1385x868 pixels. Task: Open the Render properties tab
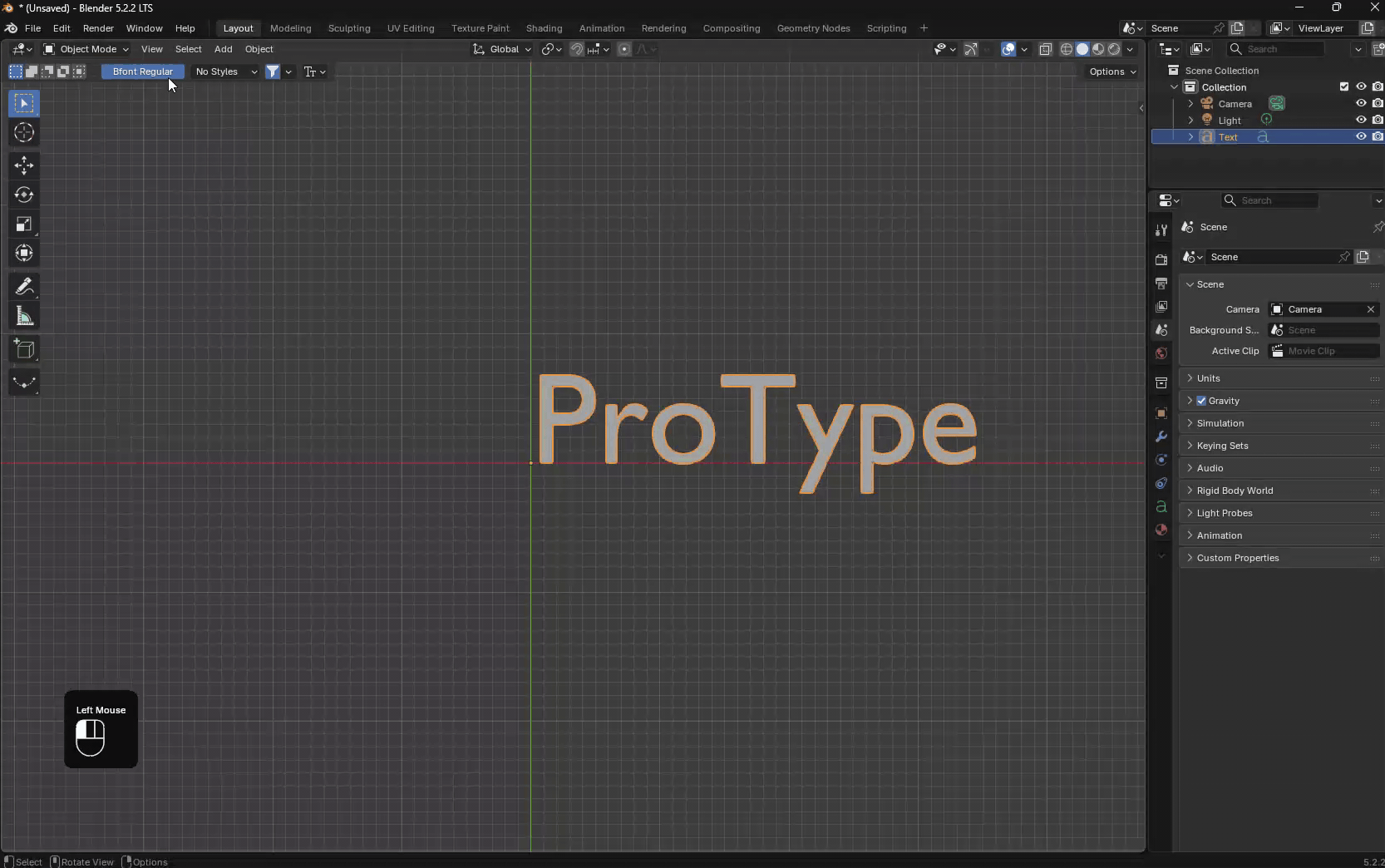tap(1161, 260)
